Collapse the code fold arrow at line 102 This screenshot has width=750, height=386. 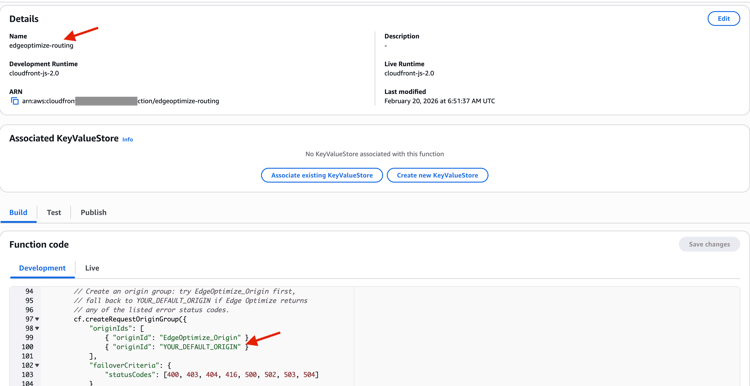click(37, 365)
